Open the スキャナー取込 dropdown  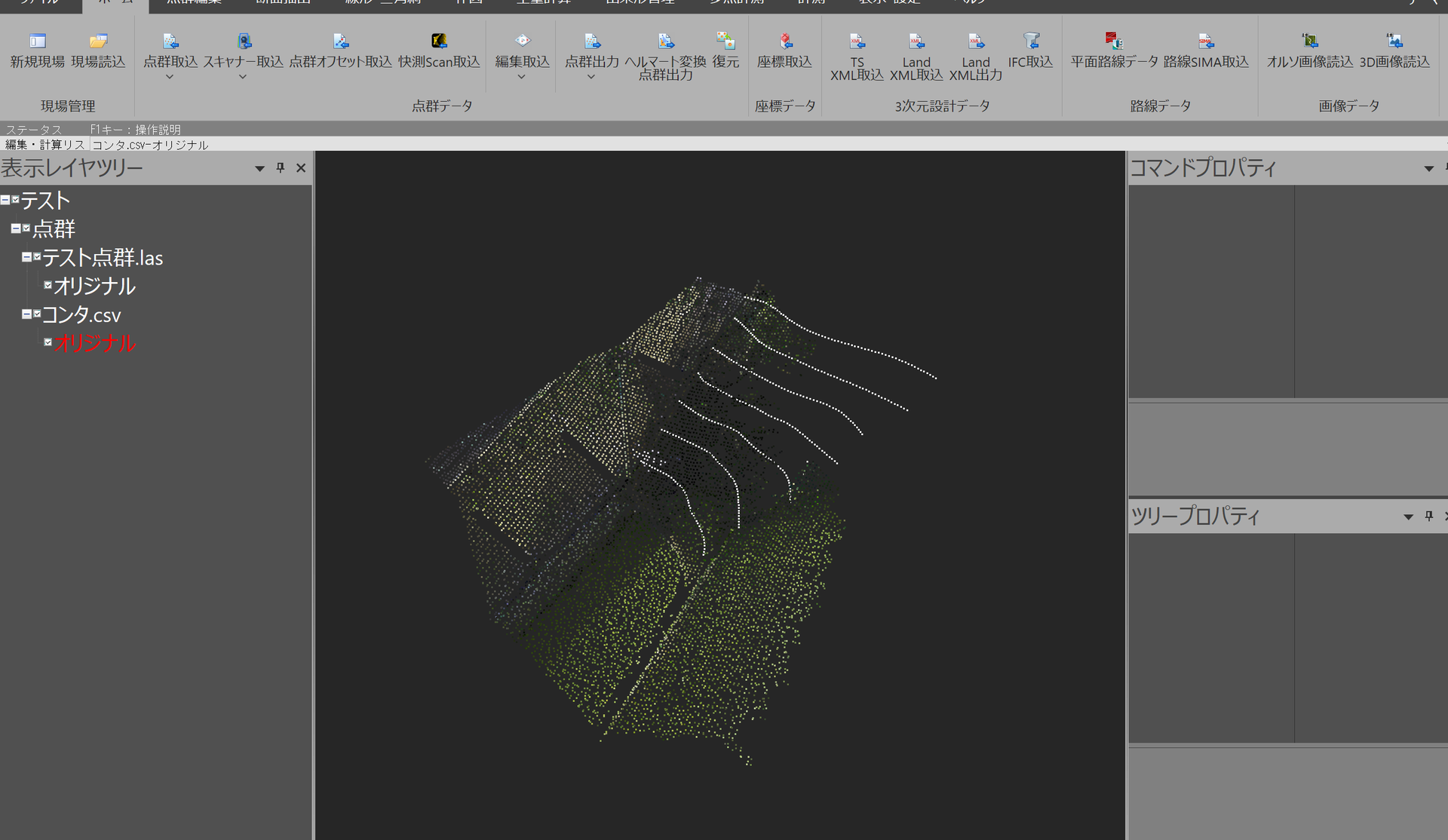(x=243, y=77)
